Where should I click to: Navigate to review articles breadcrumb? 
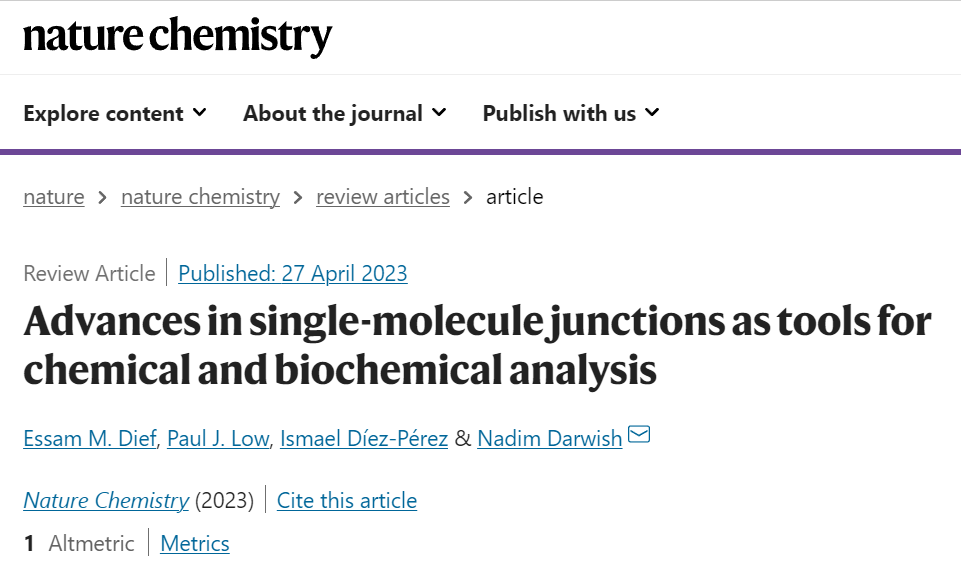[383, 197]
